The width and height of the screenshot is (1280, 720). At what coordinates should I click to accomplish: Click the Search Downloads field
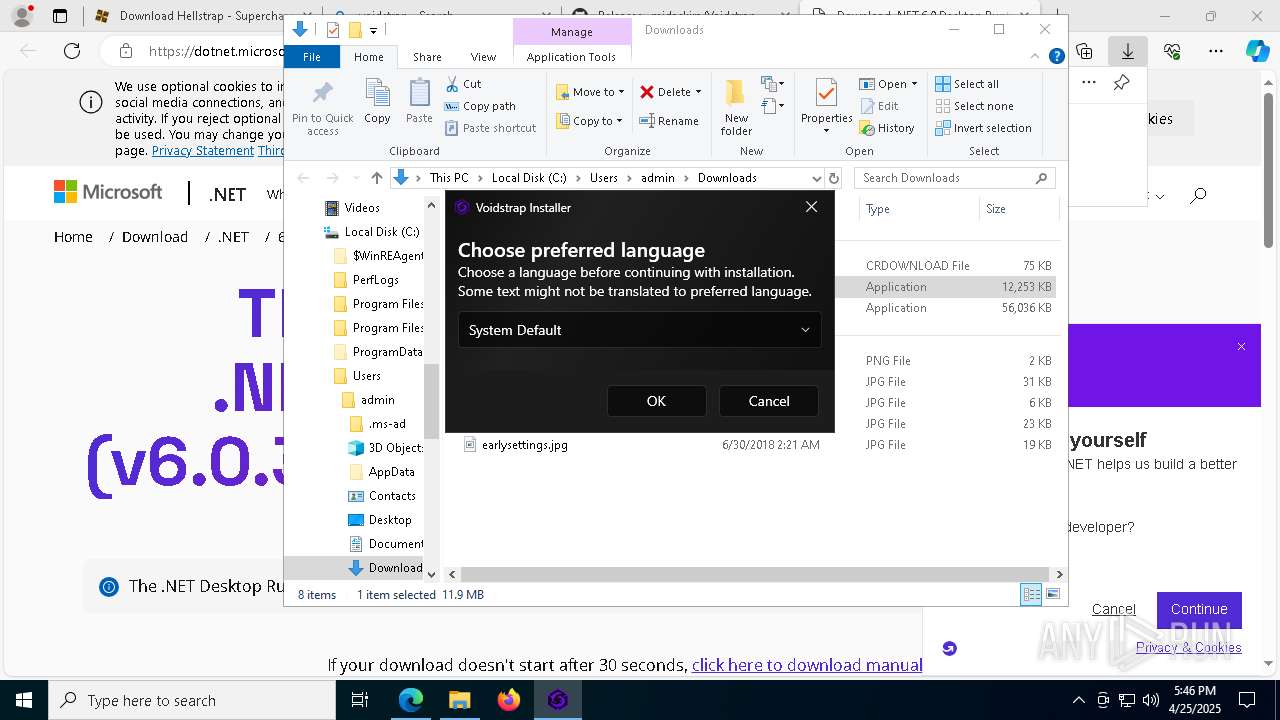click(955, 178)
